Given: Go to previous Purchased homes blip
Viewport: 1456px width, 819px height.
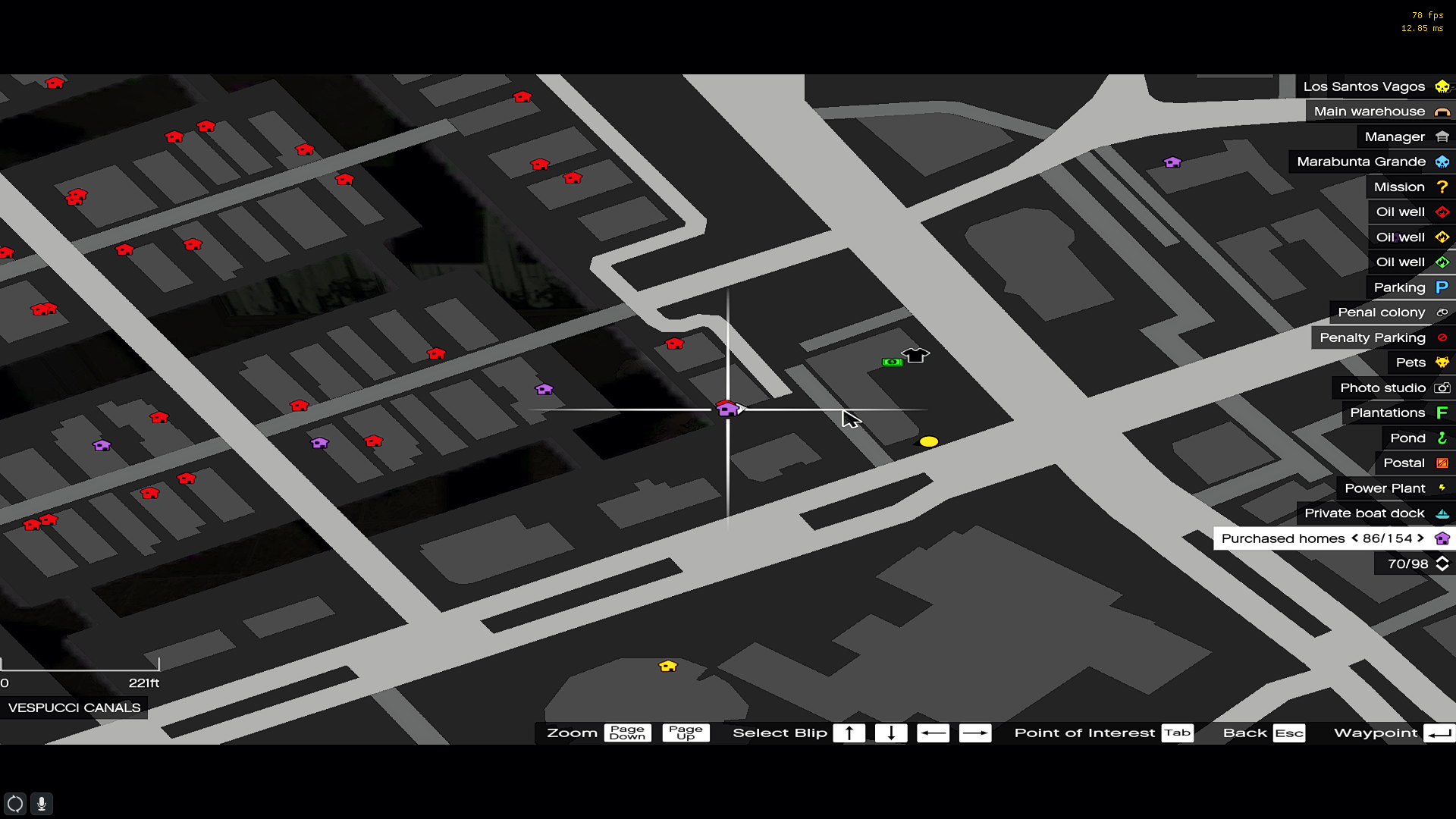Looking at the screenshot, I should click(x=1354, y=538).
